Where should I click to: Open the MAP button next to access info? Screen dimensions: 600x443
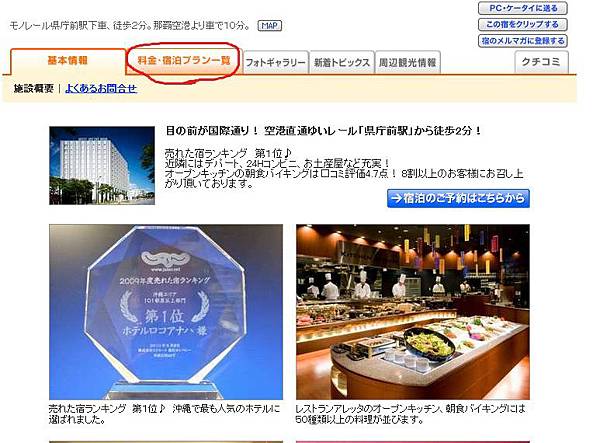[270, 26]
